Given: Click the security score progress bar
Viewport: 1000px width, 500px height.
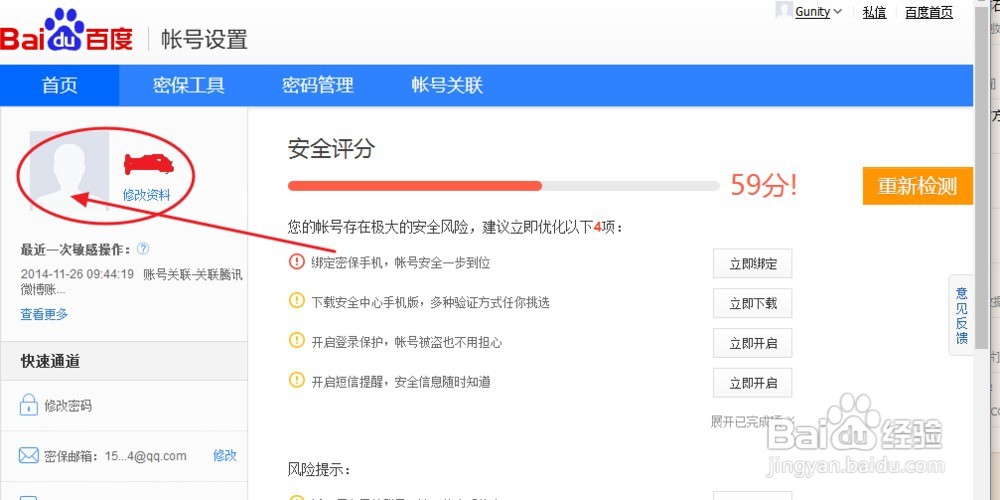Looking at the screenshot, I should point(503,185).
